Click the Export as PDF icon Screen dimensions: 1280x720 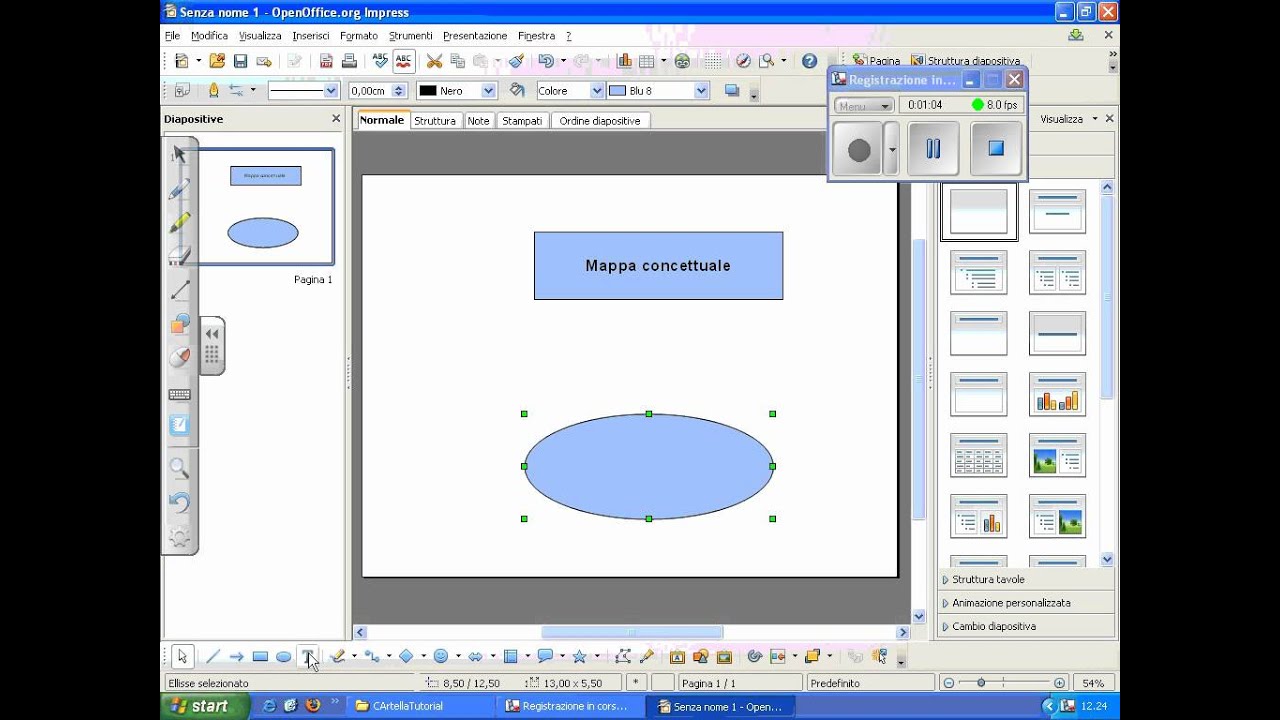[x=326, y=61]
